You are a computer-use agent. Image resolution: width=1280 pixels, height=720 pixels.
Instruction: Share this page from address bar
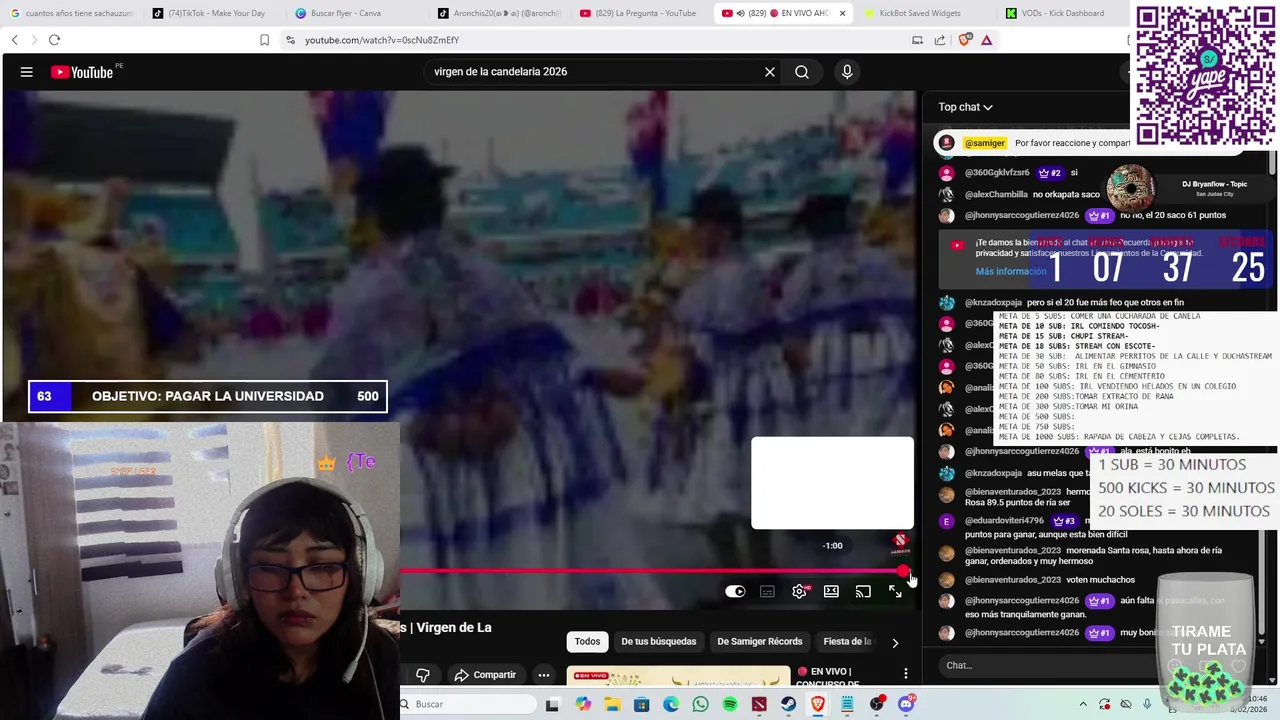[x=940, y=40]
